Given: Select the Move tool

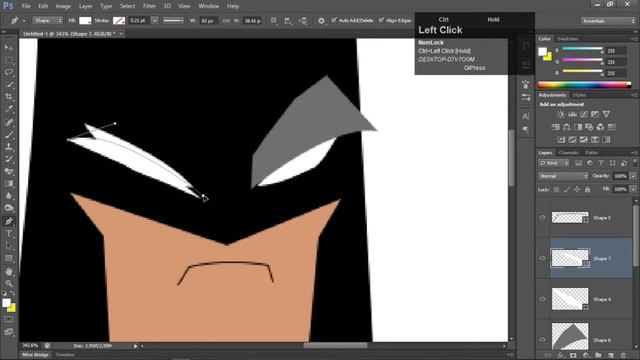Looking at the screenshot, I should (x=9, y=47).
